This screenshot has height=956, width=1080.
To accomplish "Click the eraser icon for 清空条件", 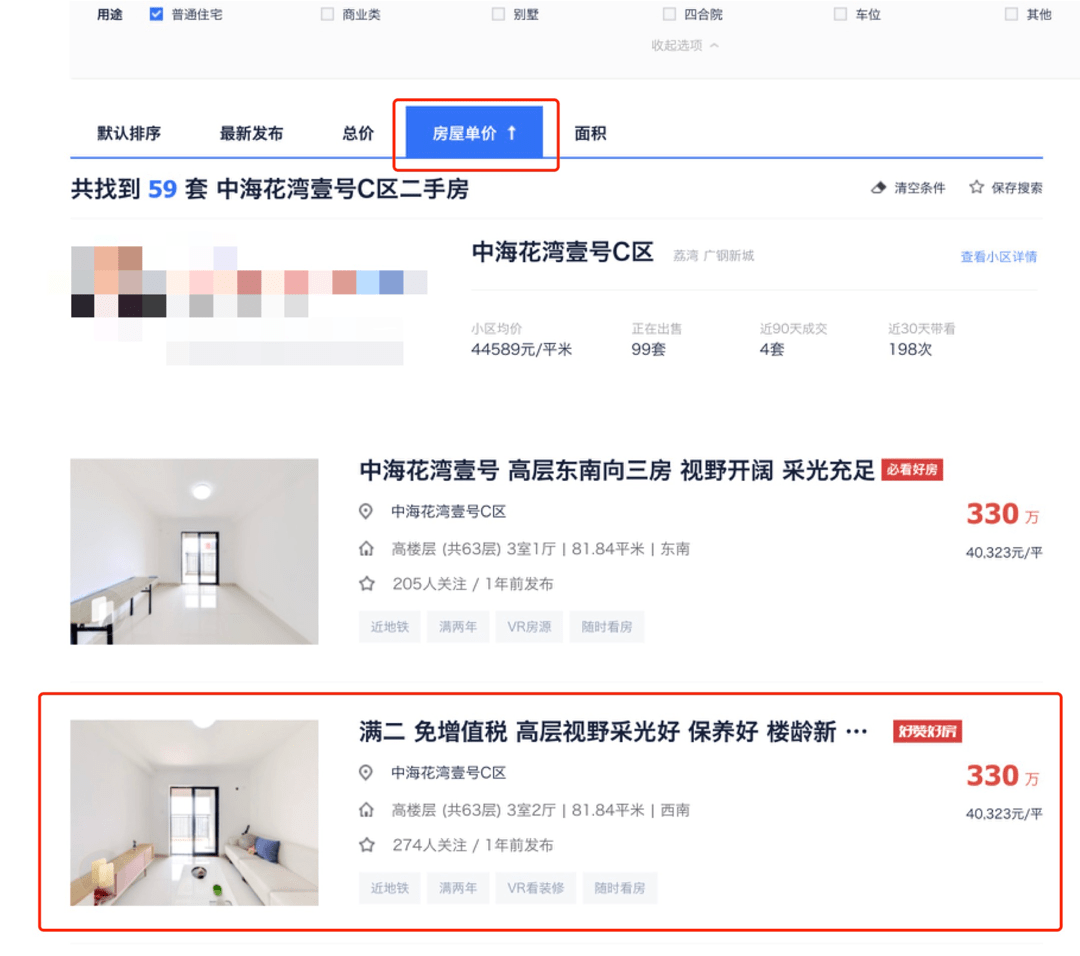I will (x=878, y=187).
